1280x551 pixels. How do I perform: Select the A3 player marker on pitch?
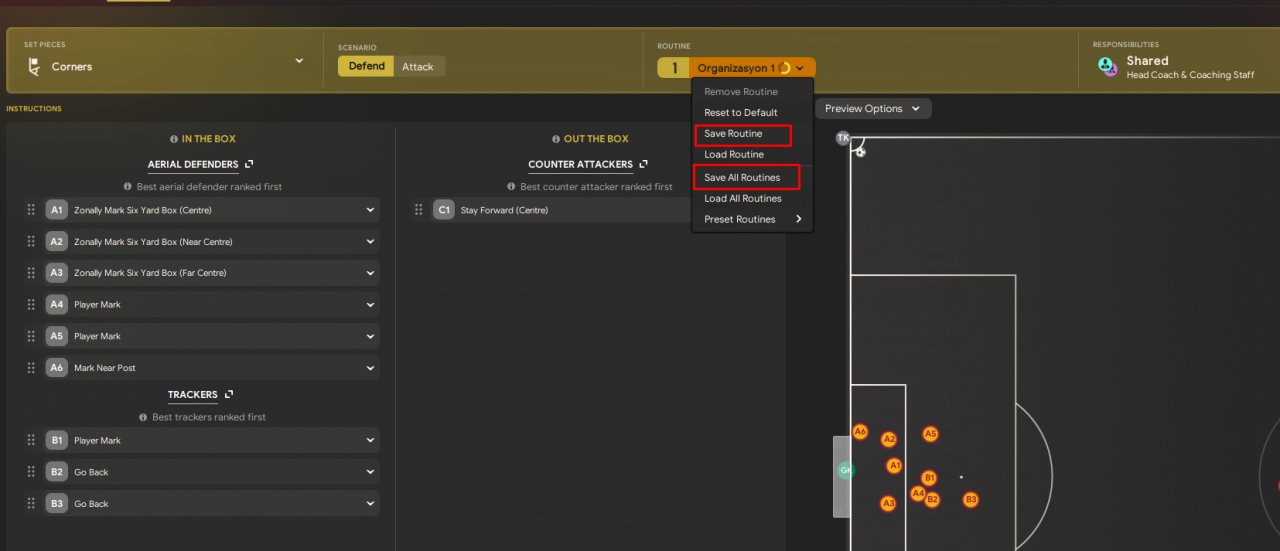[888, 504]
